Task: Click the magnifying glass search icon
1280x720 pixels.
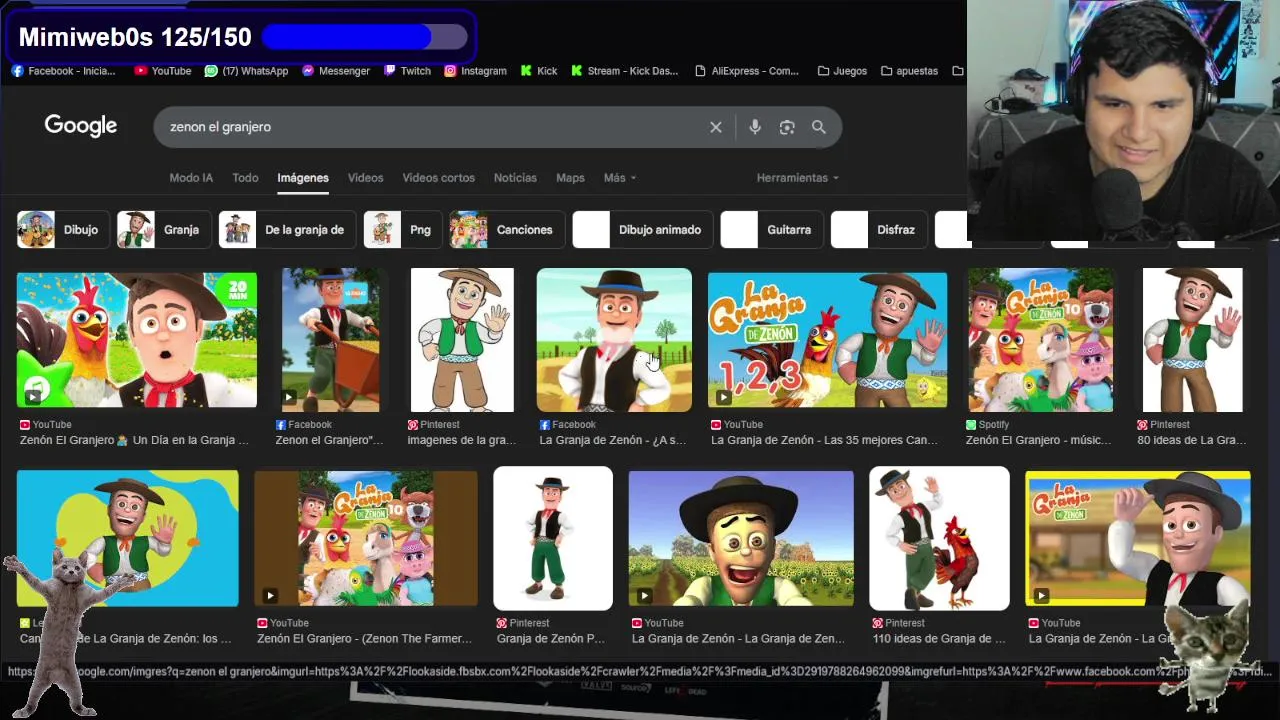Action: coord(819,127)
